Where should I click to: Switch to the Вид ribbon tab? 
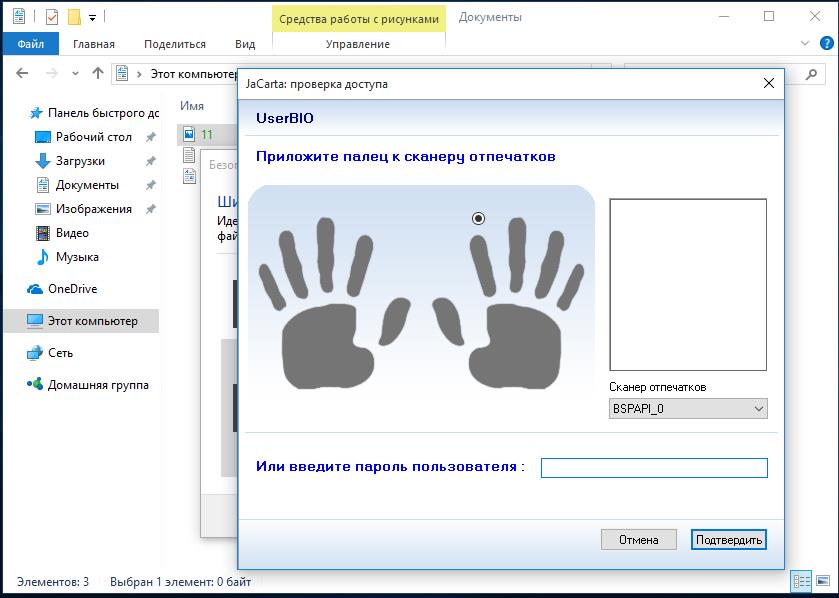tap(245, 44)
